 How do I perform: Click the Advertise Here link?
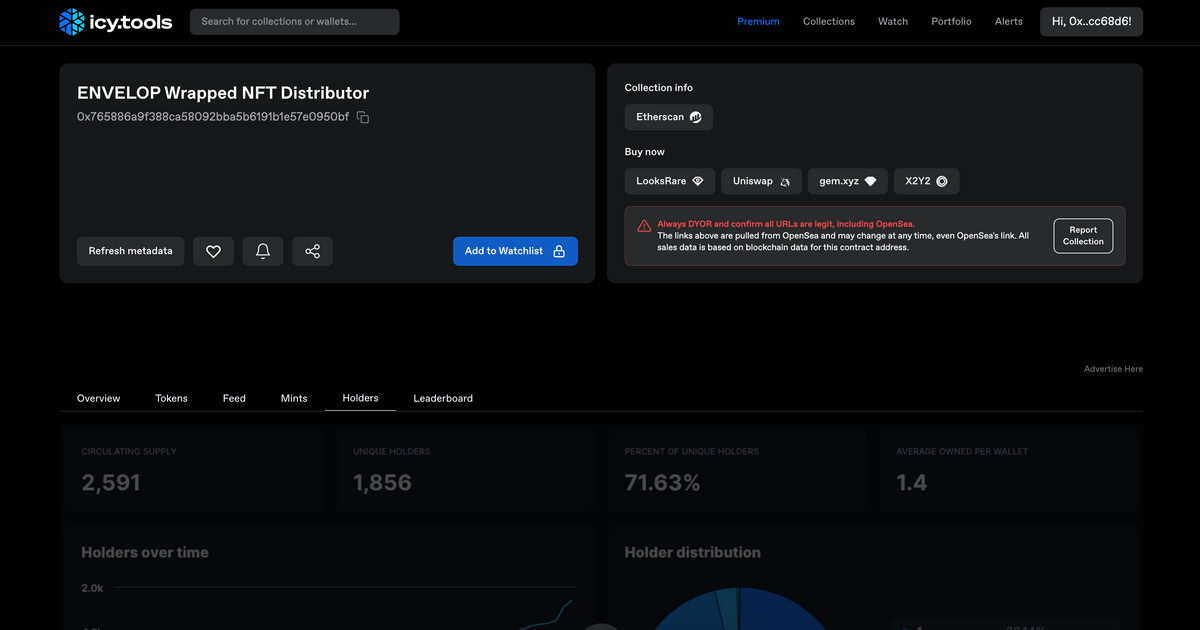(x=1113, y=369)
